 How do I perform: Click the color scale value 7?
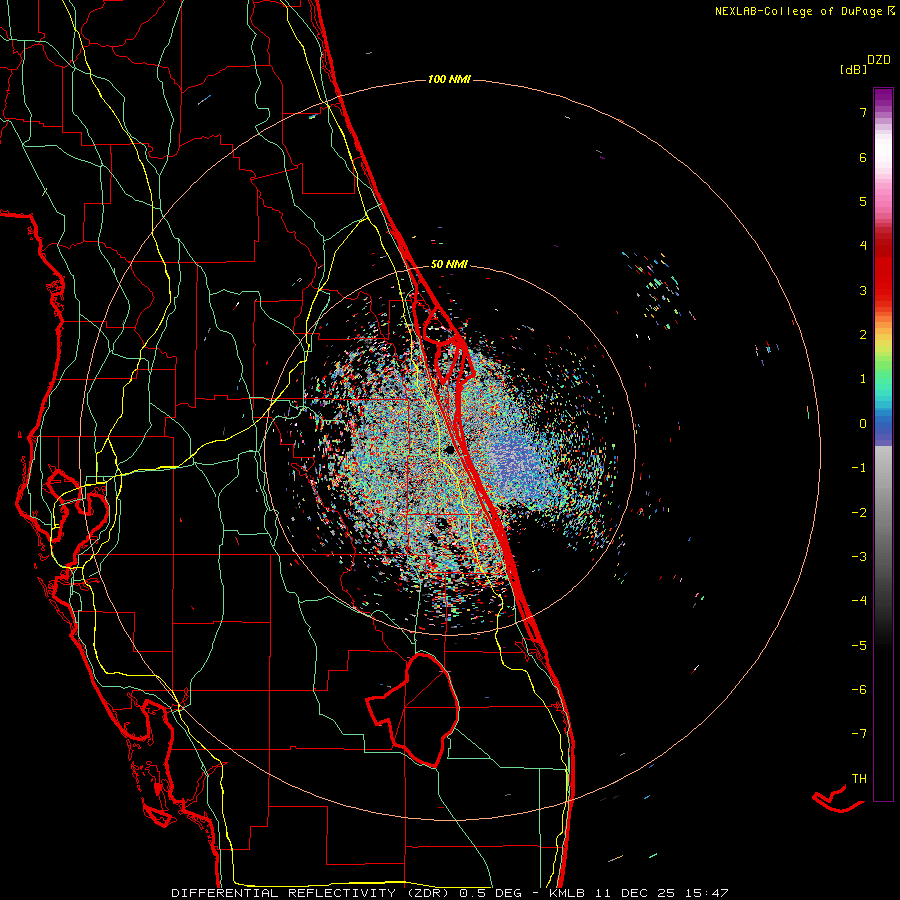point(863,112)
